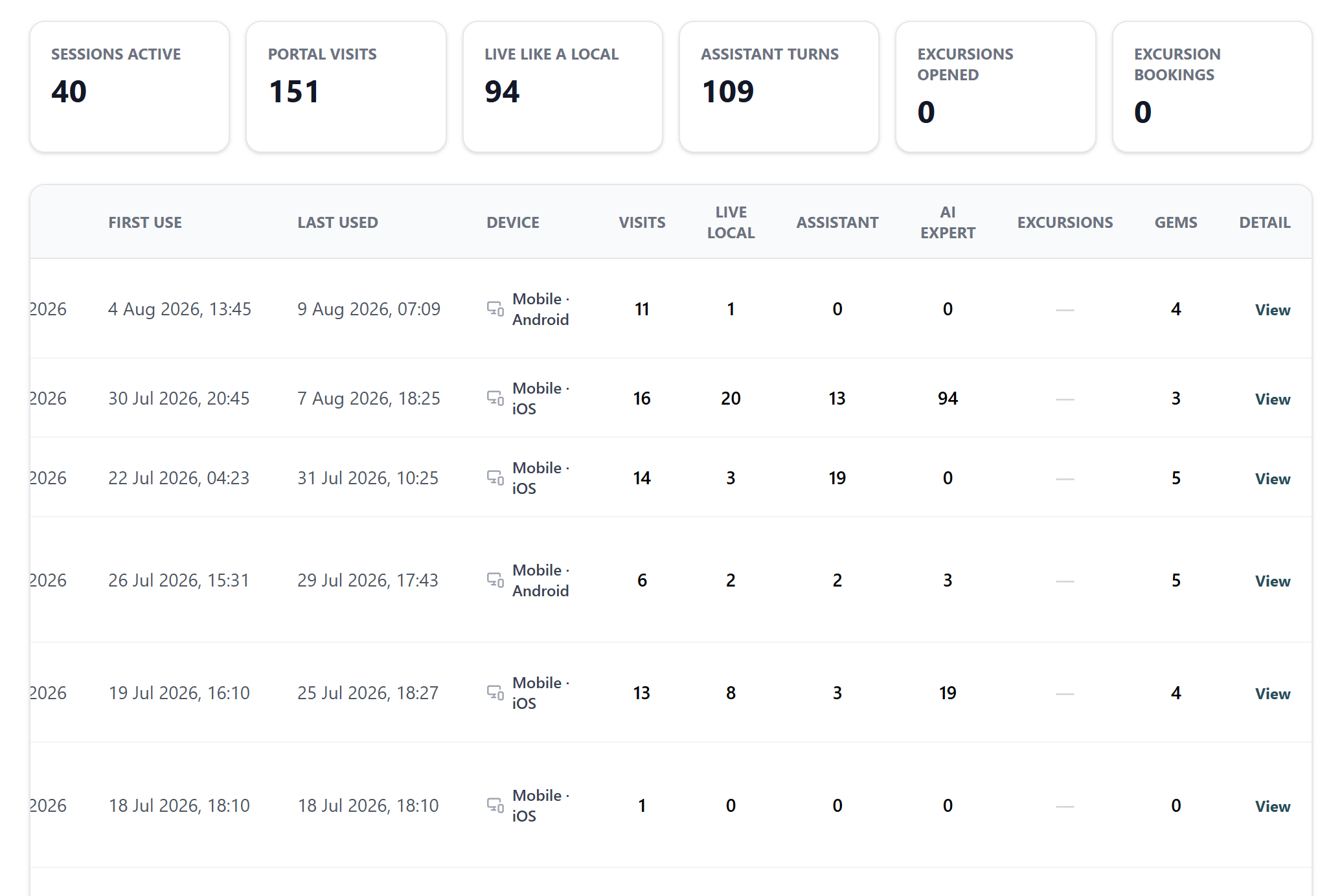Open View details for 29 Jul 2026 session
1342x896 pixels.
tap(1272, 581)
